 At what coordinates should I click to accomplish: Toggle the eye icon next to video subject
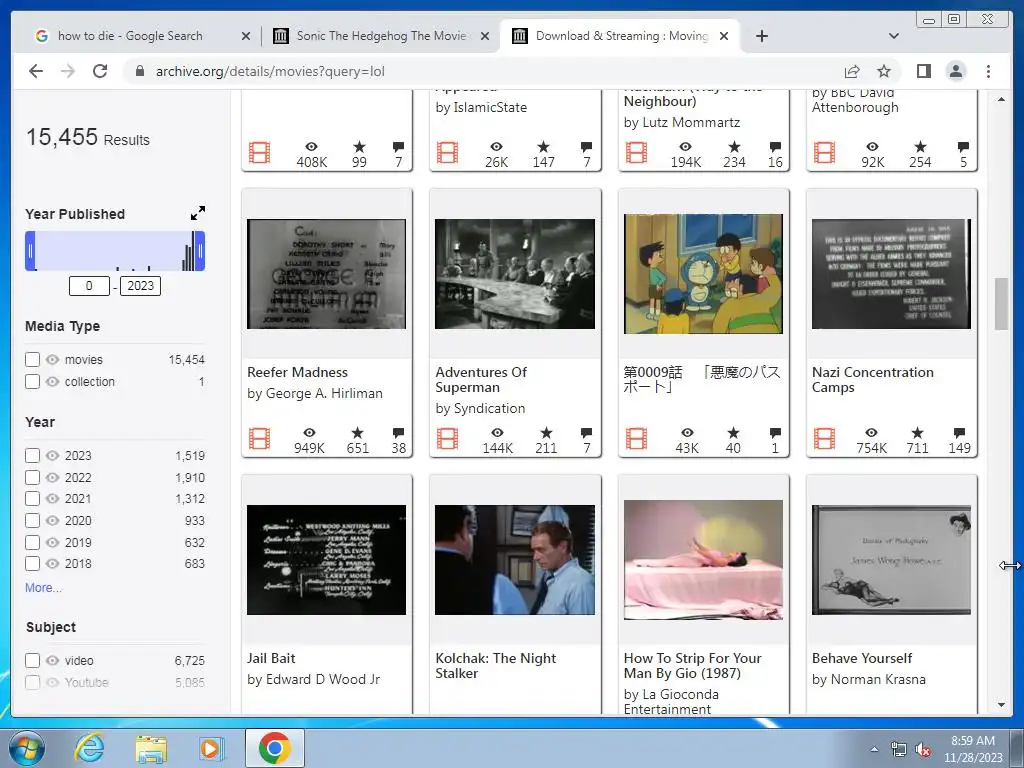(x=52, y=661)
